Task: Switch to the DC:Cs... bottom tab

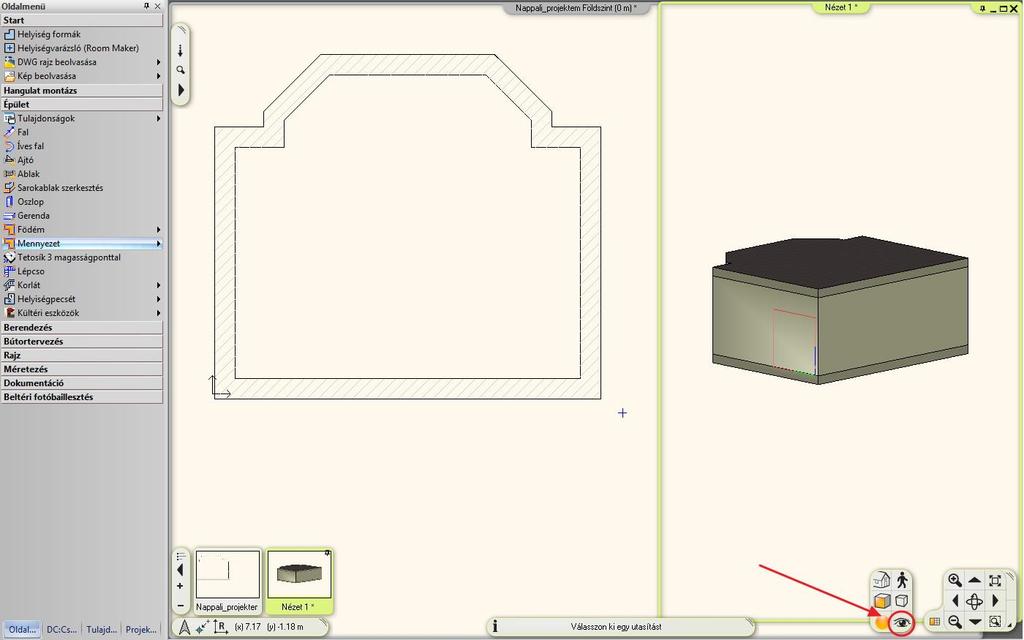Action: [62, 630]
